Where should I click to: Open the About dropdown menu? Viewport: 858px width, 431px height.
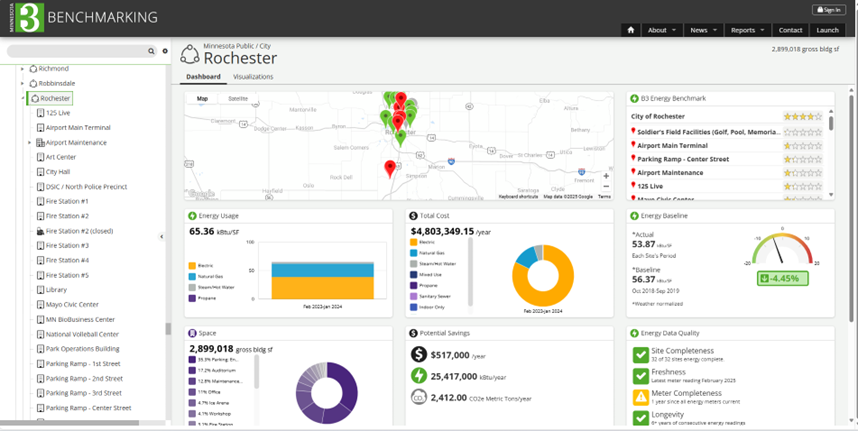click(x=662, y=30)
